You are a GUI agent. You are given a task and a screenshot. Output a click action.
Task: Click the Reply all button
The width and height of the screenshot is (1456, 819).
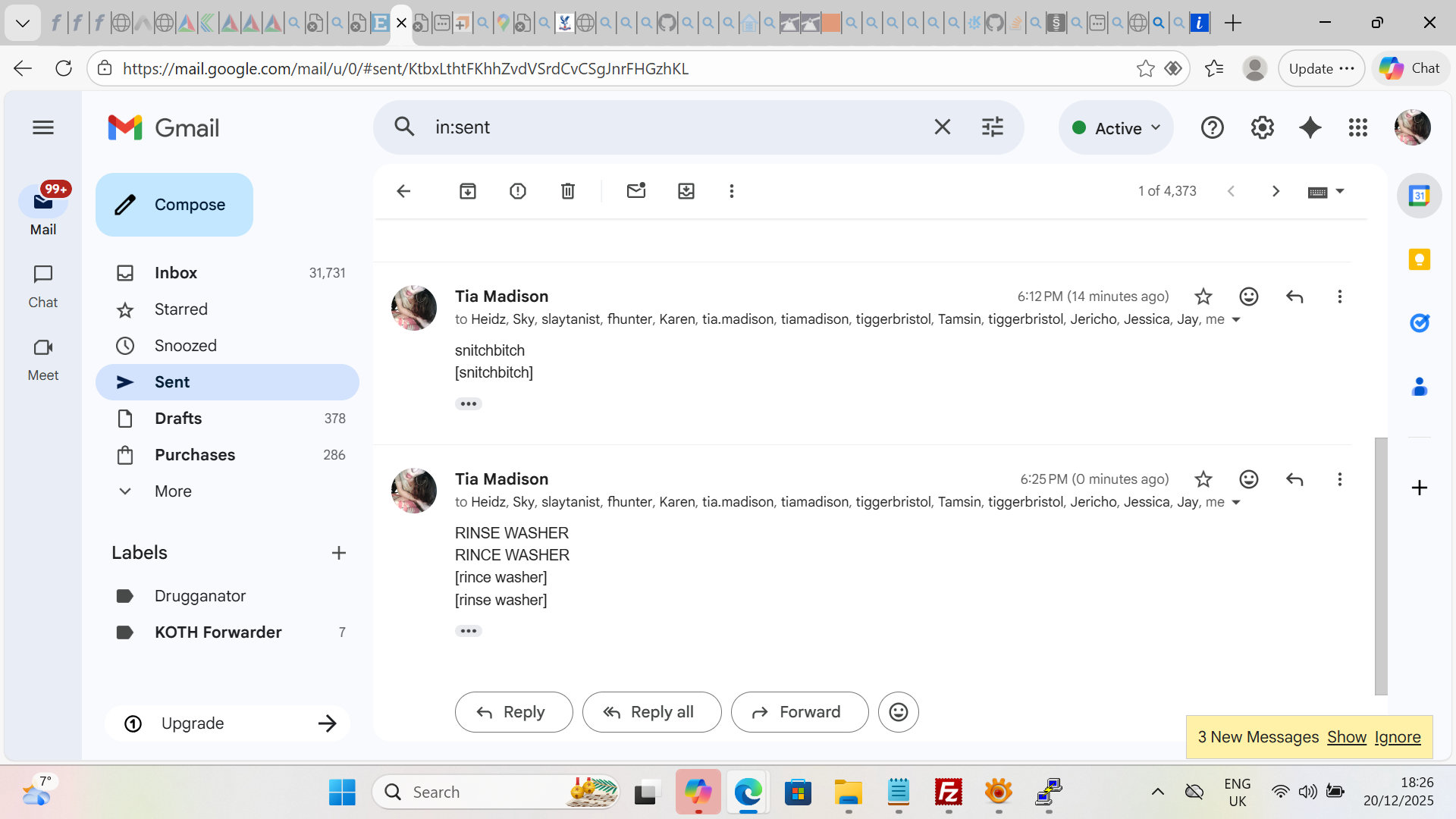pyautogui.click(x=651, y=712)
